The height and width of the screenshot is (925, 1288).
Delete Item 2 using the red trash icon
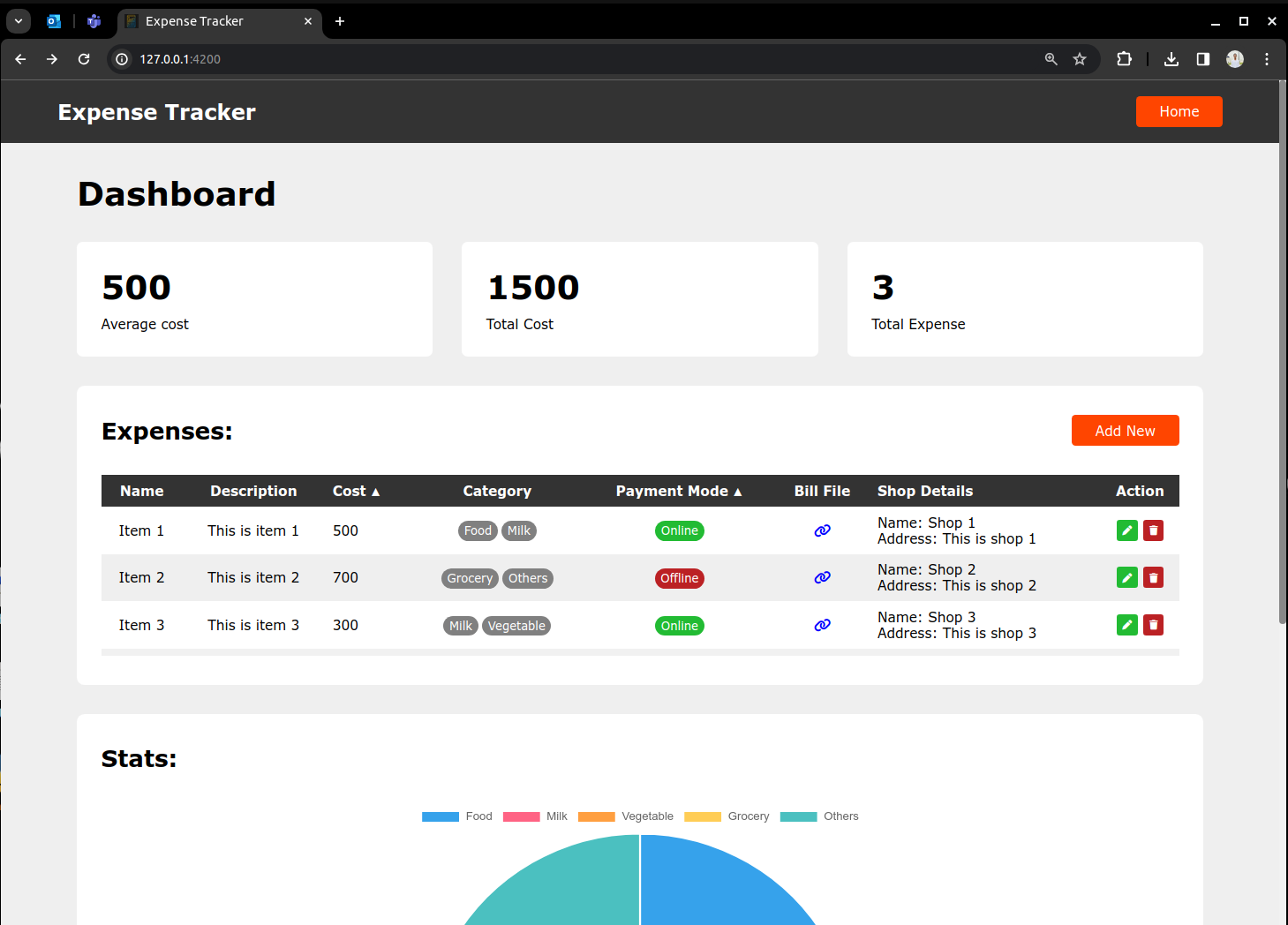(x=1153, y=577)
